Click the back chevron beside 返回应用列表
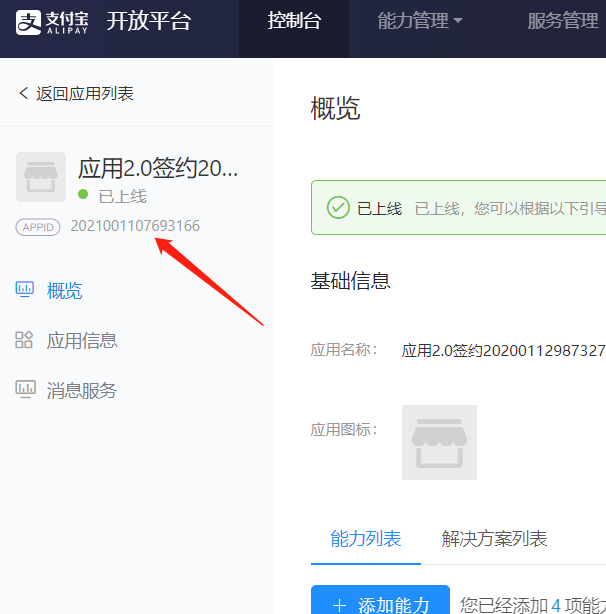This screenshot has height=614, width=606. tap(23, 93)
